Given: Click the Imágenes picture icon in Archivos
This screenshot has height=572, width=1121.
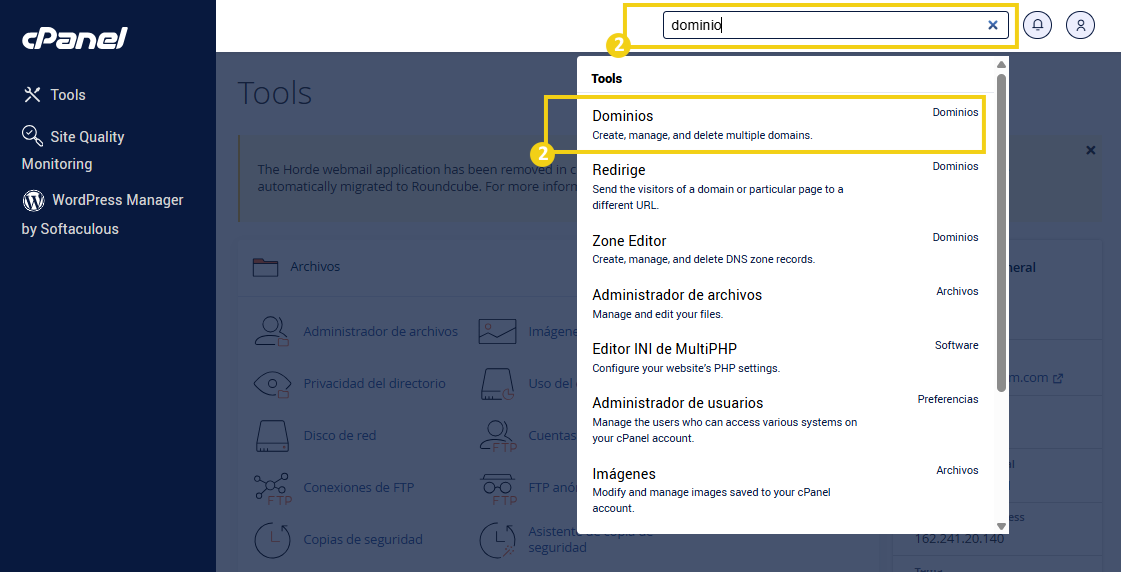Looking at the screenshot, I should (x=498, y=332).
